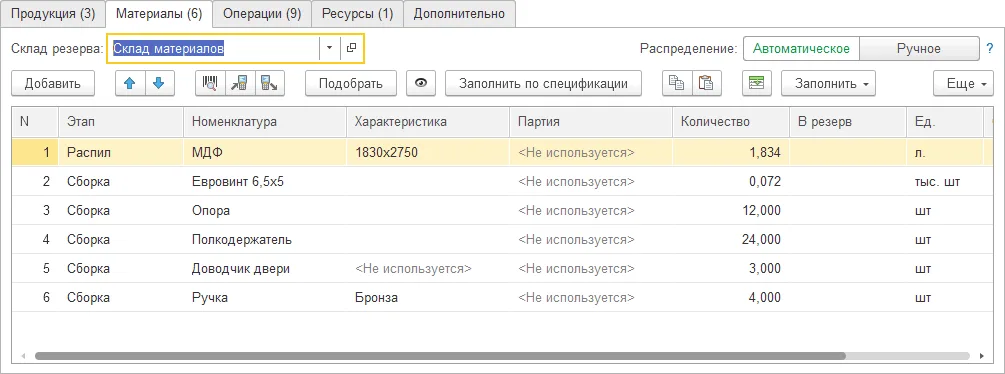Viewport: 1005px width, 374px height.
Task: Click the N column header
Action: pos(35,122)
